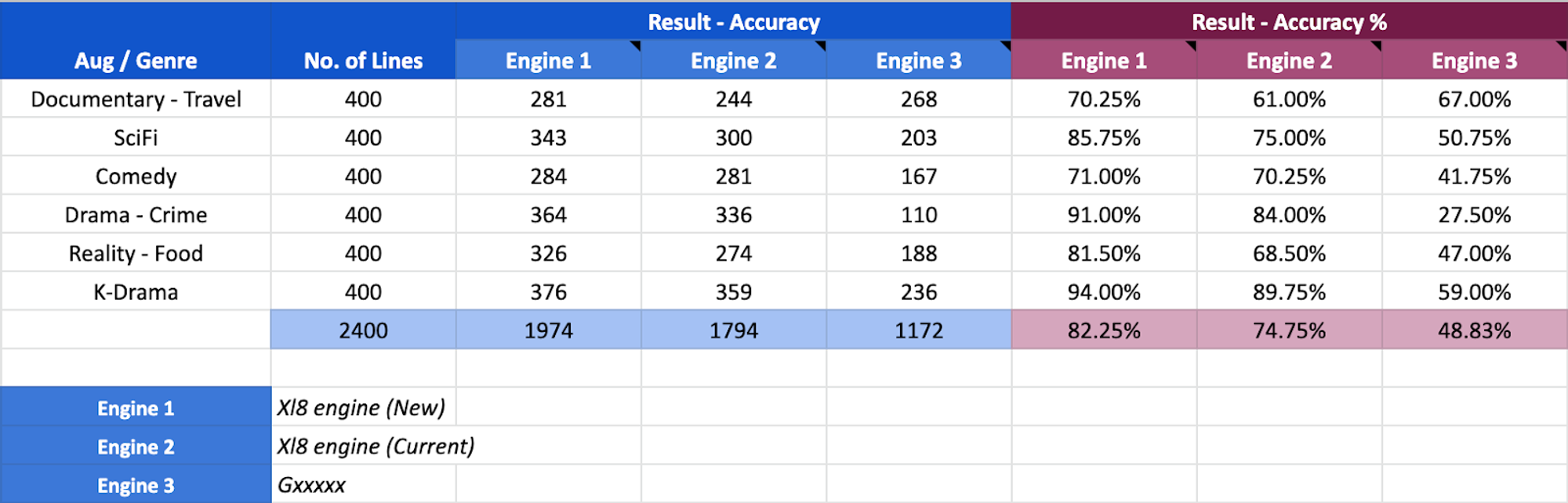The image size is (1568, 503).
Task: Click note indicator triangle on blue Engine 1 header
Action: point(636,45)
